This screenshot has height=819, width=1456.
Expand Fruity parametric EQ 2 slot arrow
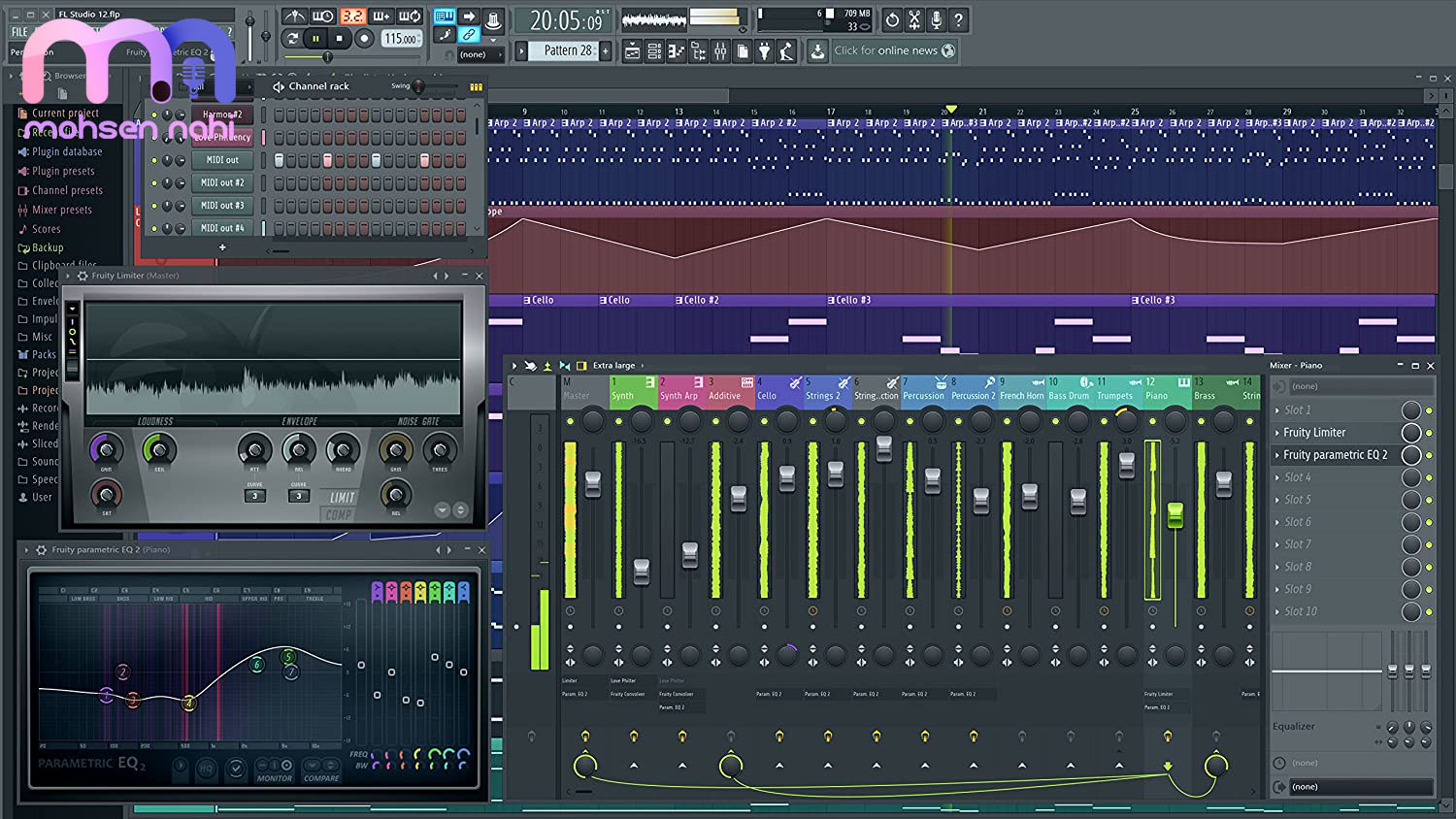(1277, 455)
